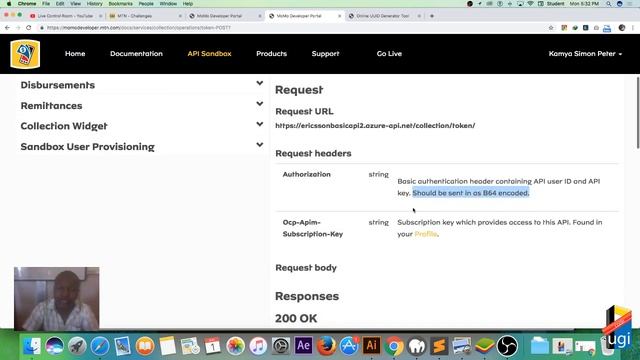The height and width of the screenshot is (360, 640).
Task: Click the browser back arrow
Action: (x=7, y=28)
